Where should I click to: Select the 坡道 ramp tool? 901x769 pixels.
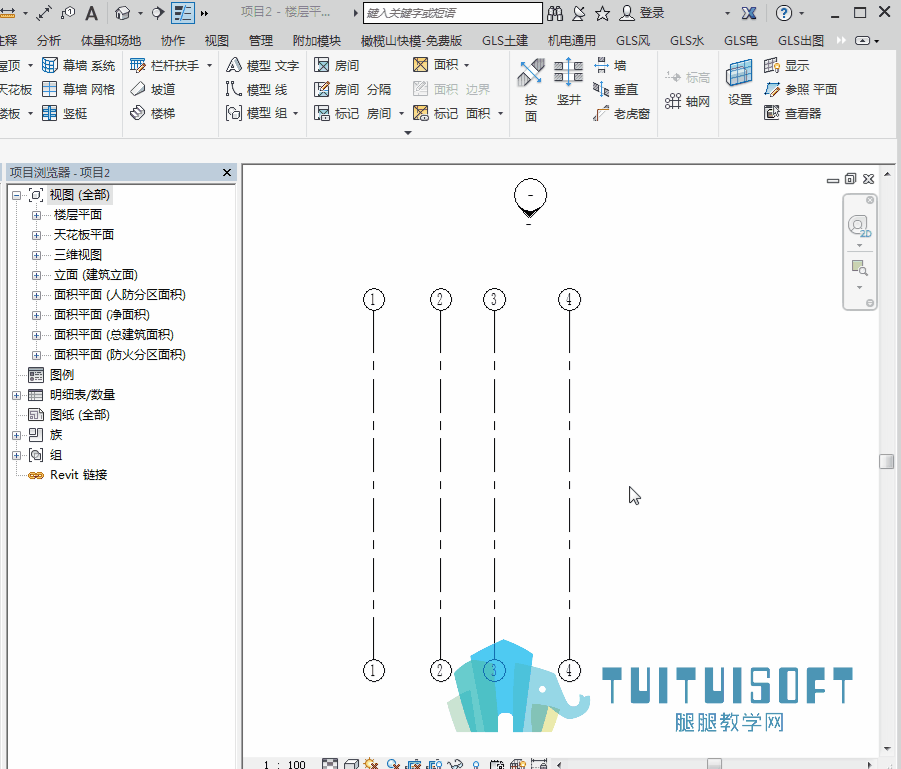click(153, 89)
